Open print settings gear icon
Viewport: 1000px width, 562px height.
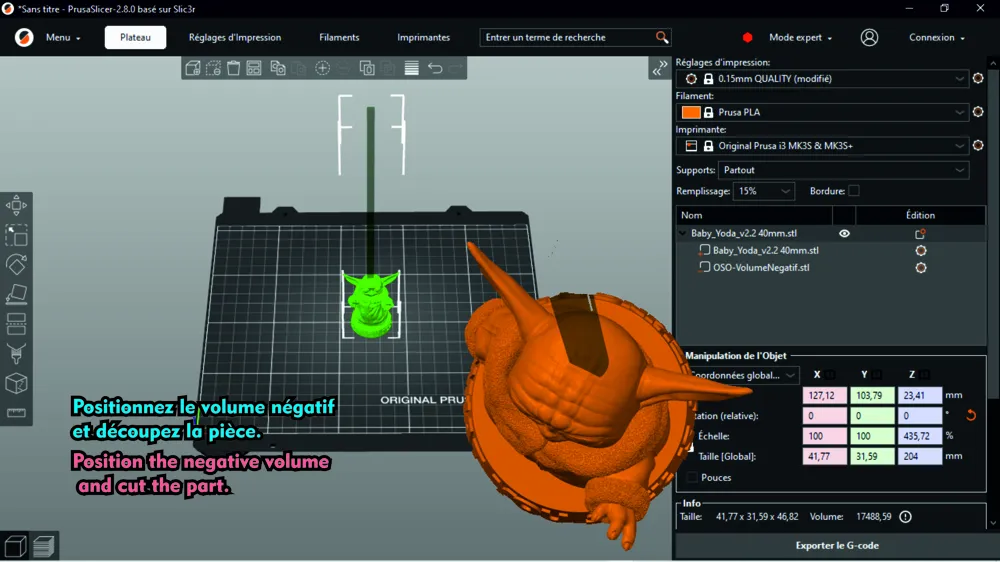[x=978, y=78]
